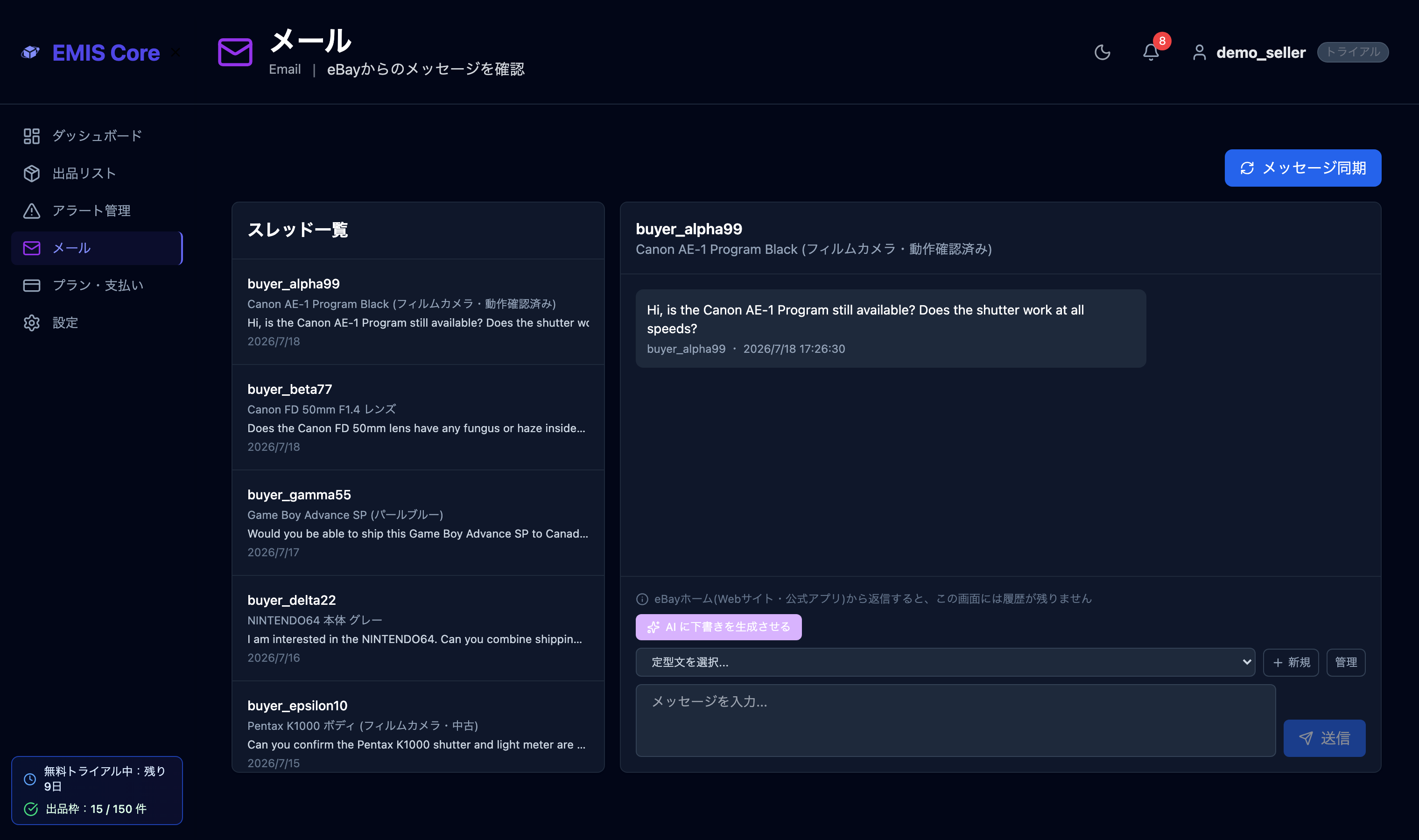Viewport: 1419px width, 840px height.
Task: Generate AI draft with AI に下書きを生成させる
Action: tap(718, 627)
